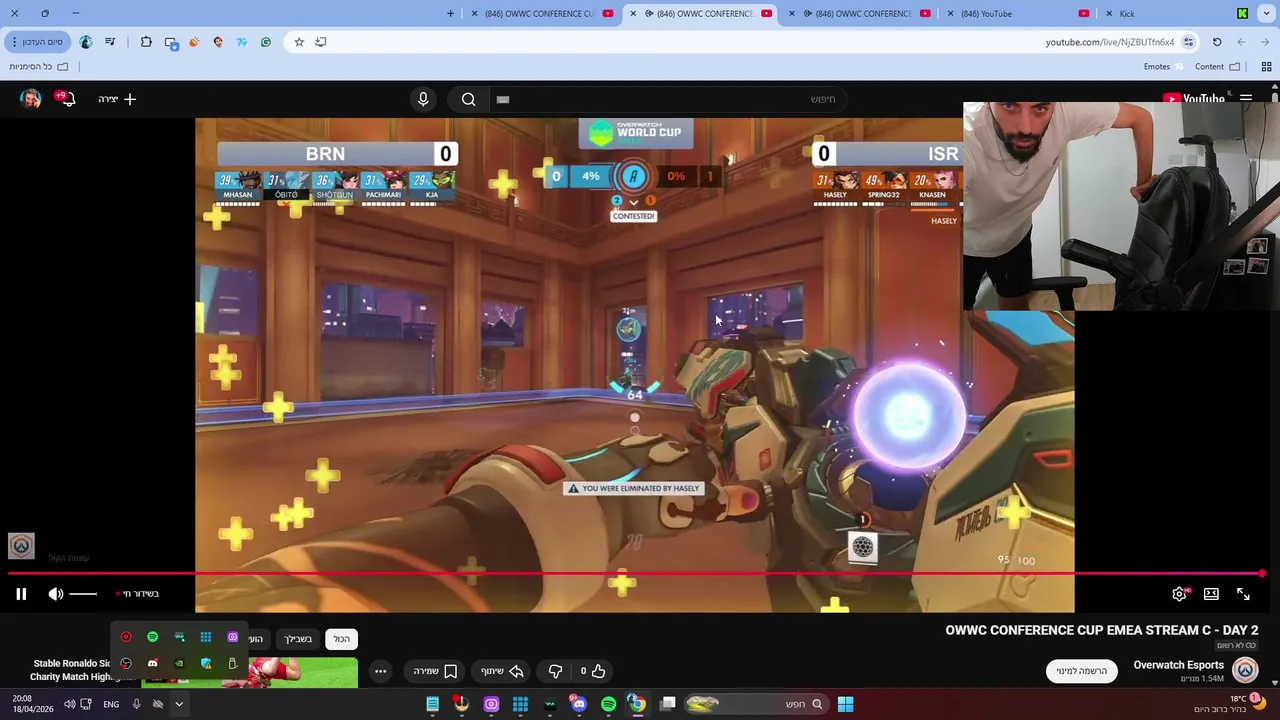Dislike the video with thumbs down
The height and width of the screenshot is (720, 1280).
pos(556,671)
